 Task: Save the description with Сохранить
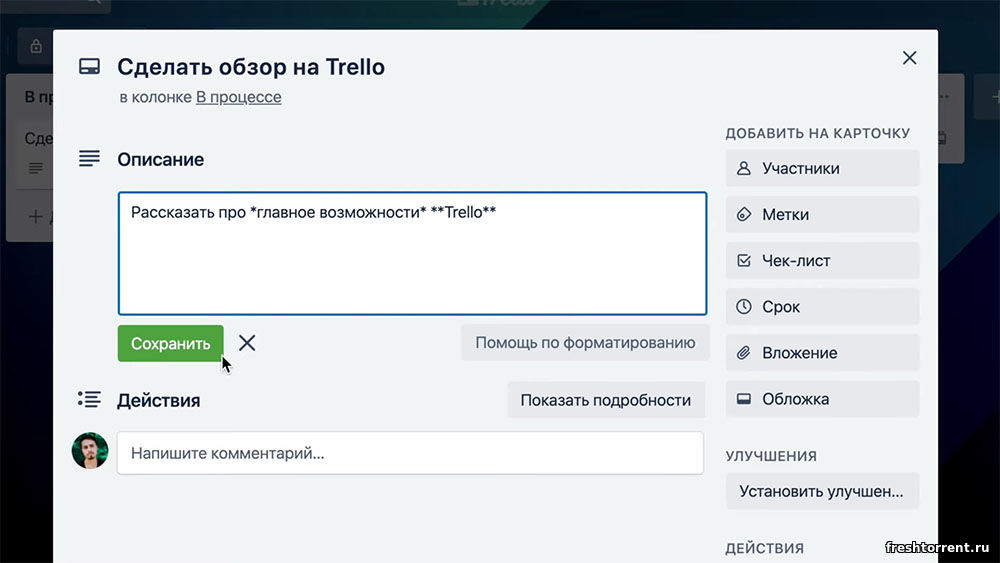point(170,343)
